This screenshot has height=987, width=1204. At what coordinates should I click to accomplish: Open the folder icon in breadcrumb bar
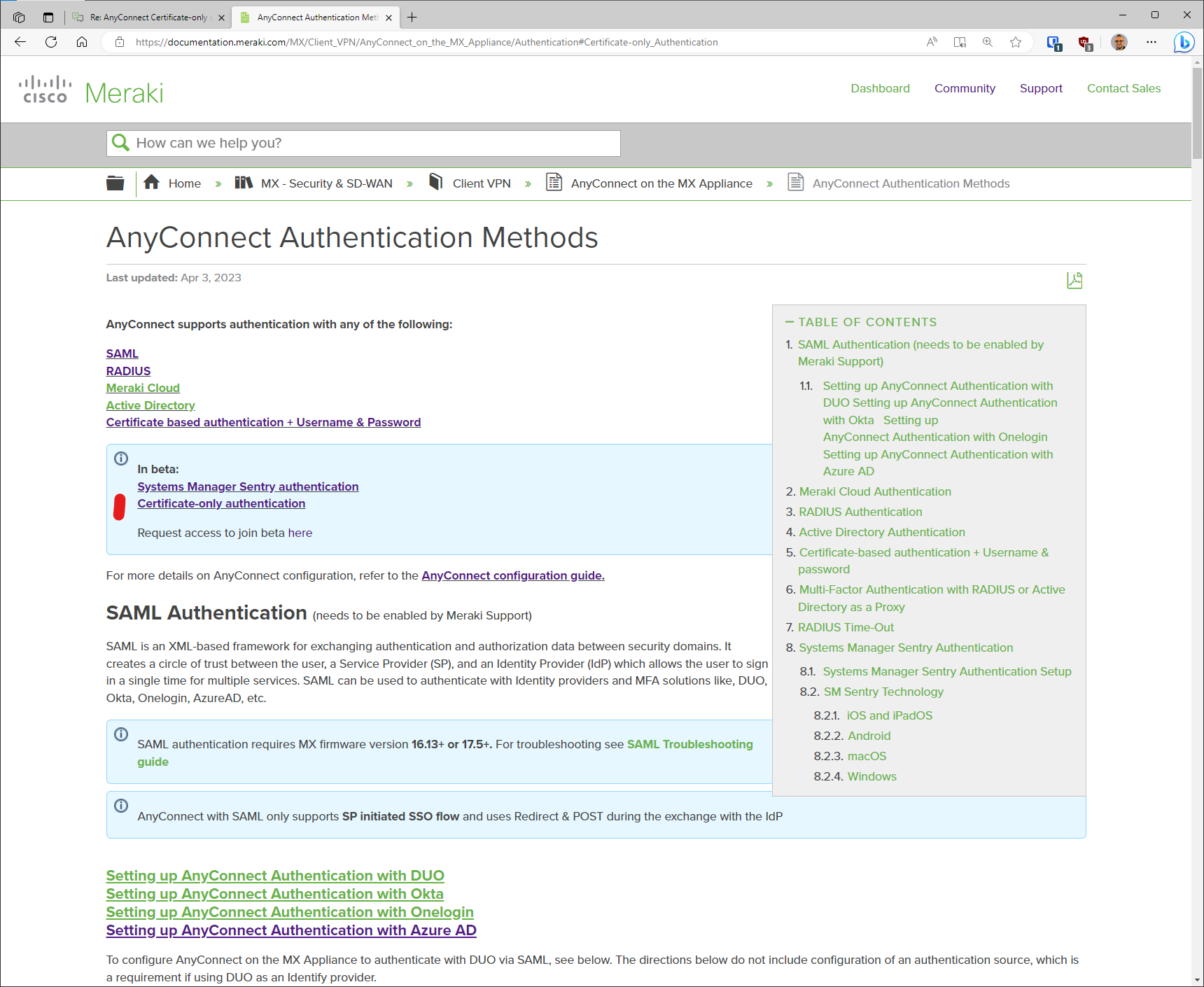tap(115, 183)
